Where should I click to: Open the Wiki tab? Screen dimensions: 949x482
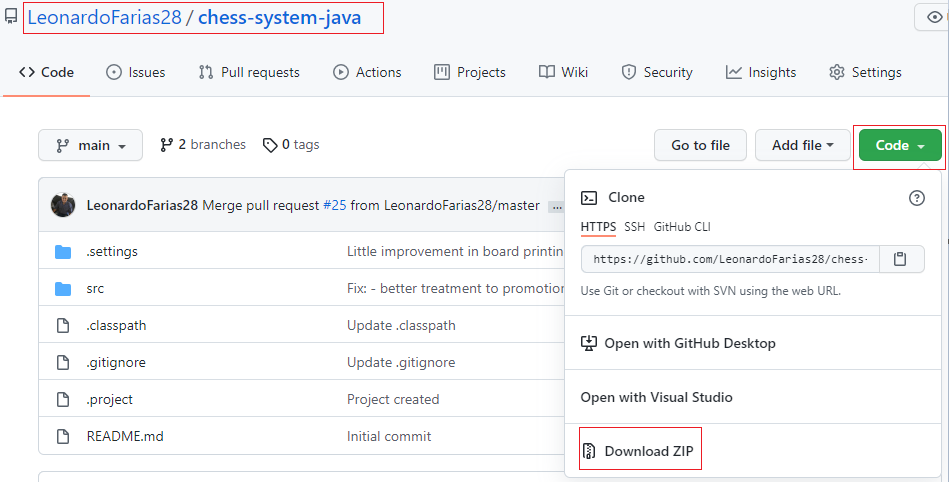click(563, 72)
